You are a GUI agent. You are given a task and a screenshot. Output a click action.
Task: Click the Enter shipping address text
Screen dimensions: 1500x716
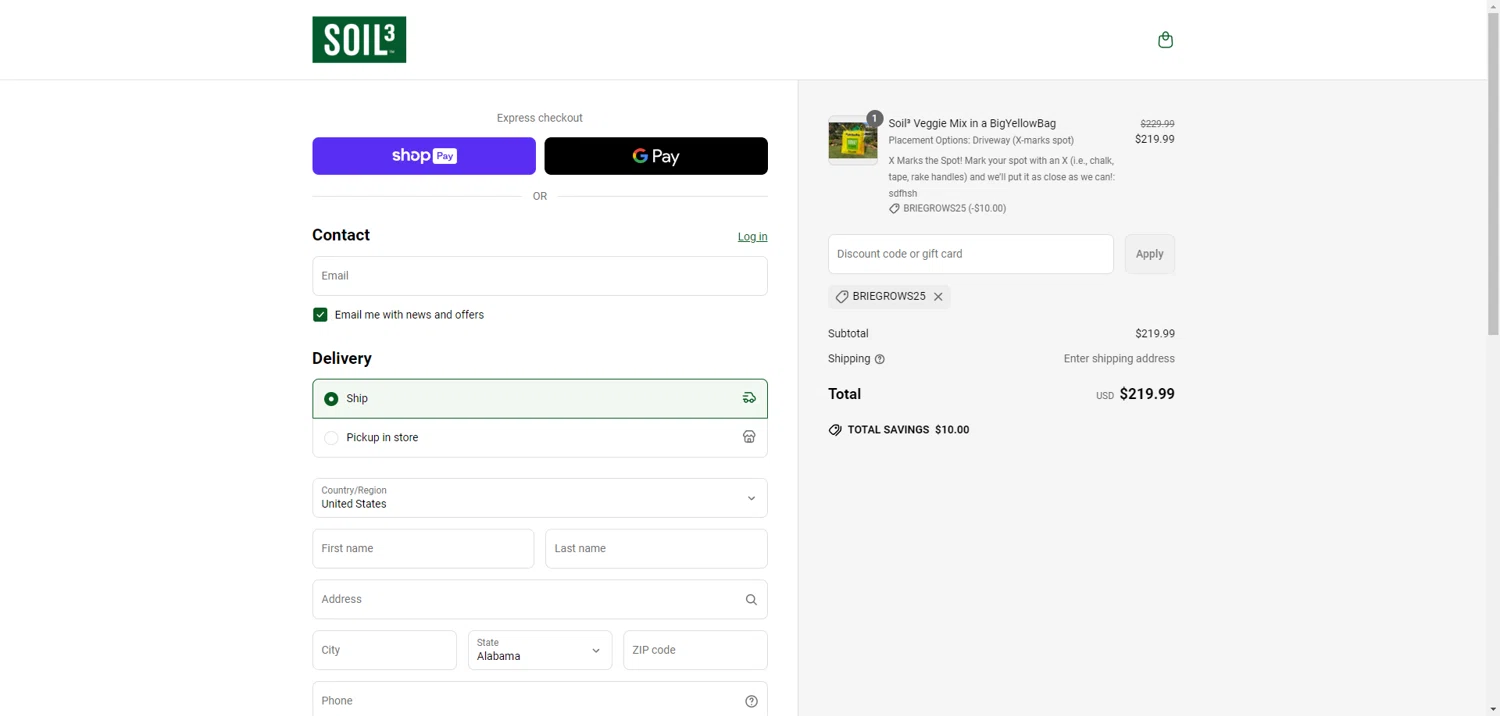click(1119, 359)
